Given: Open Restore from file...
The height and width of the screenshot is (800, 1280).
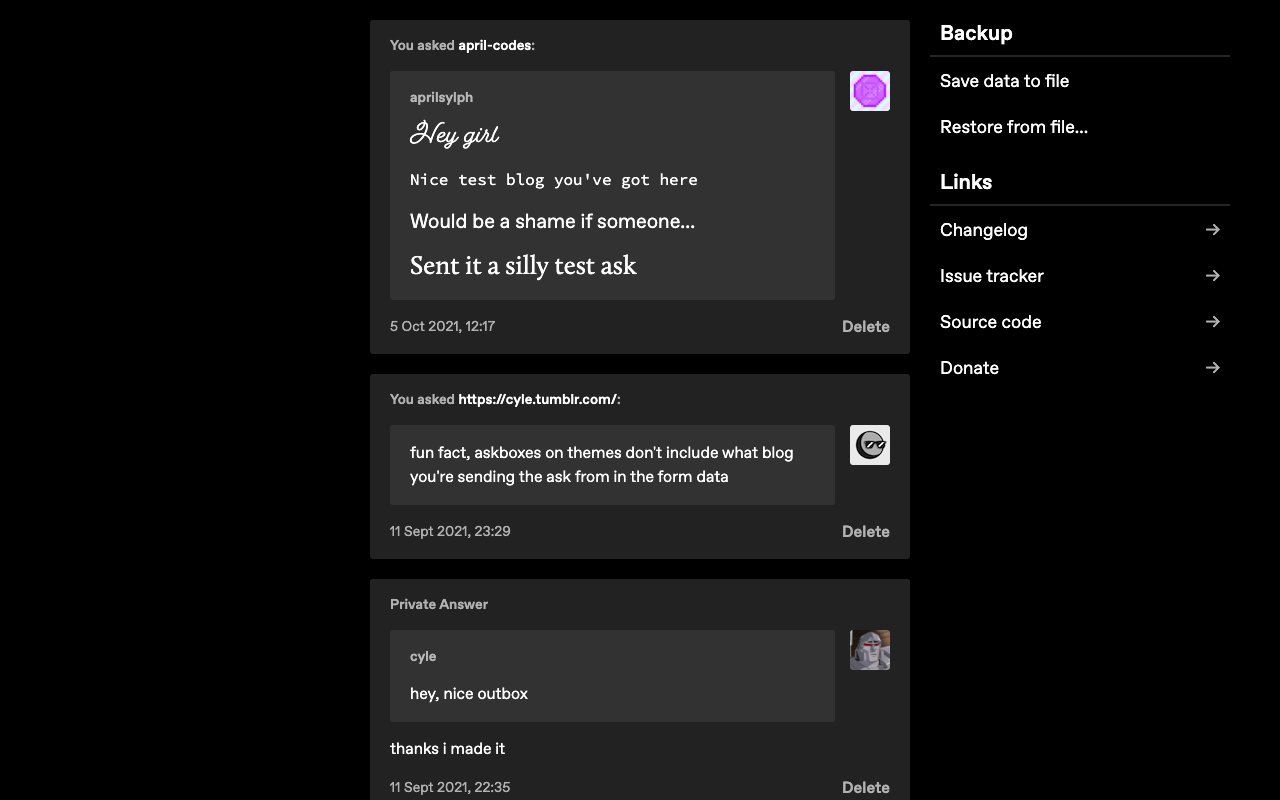Looking at the screenshot, I should click(x=1013, y=126).
